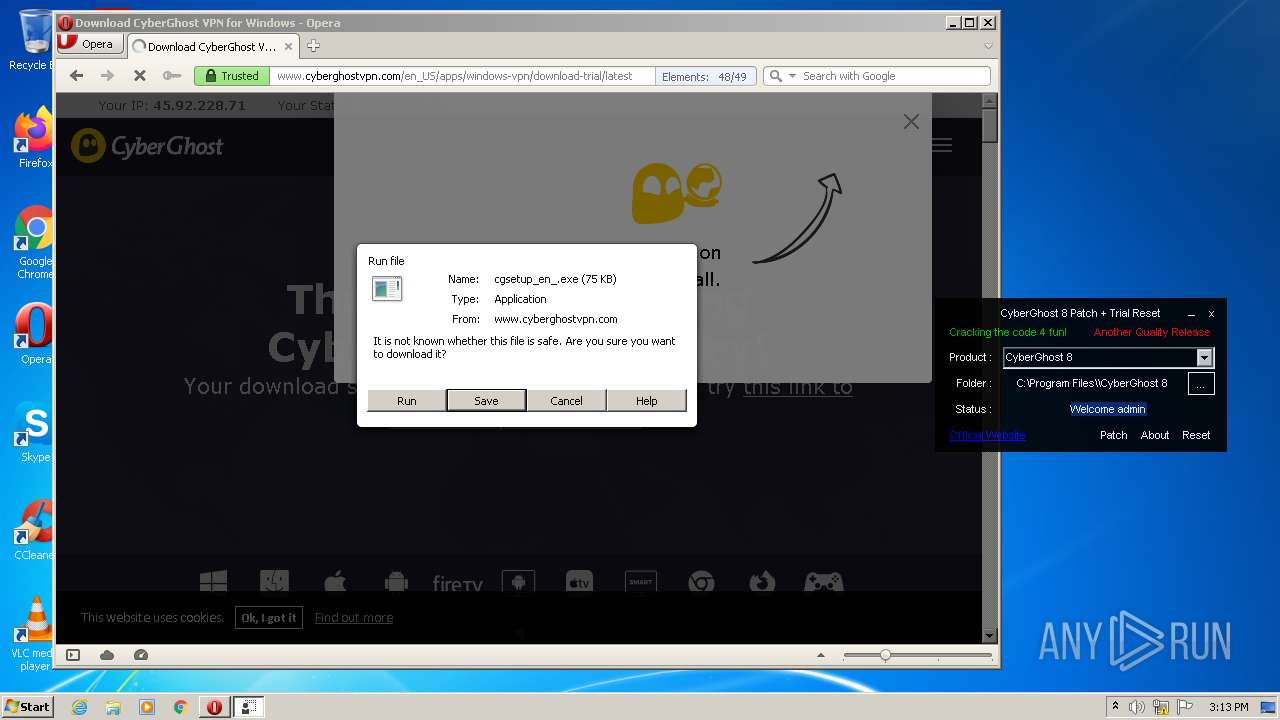1280x720 pixels.
Task: Click the Trusted security badge
Action: [231, 76]
